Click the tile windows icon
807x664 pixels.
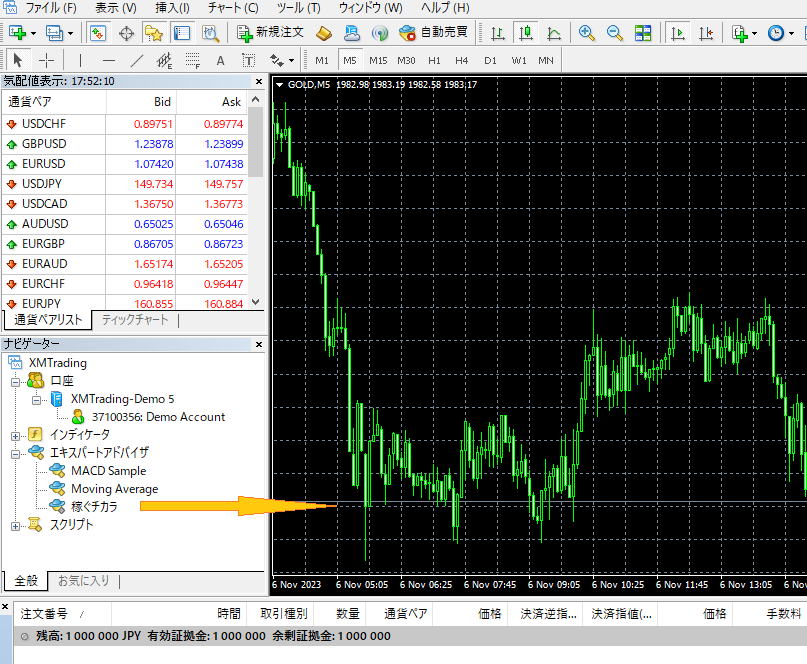point(643,32)
